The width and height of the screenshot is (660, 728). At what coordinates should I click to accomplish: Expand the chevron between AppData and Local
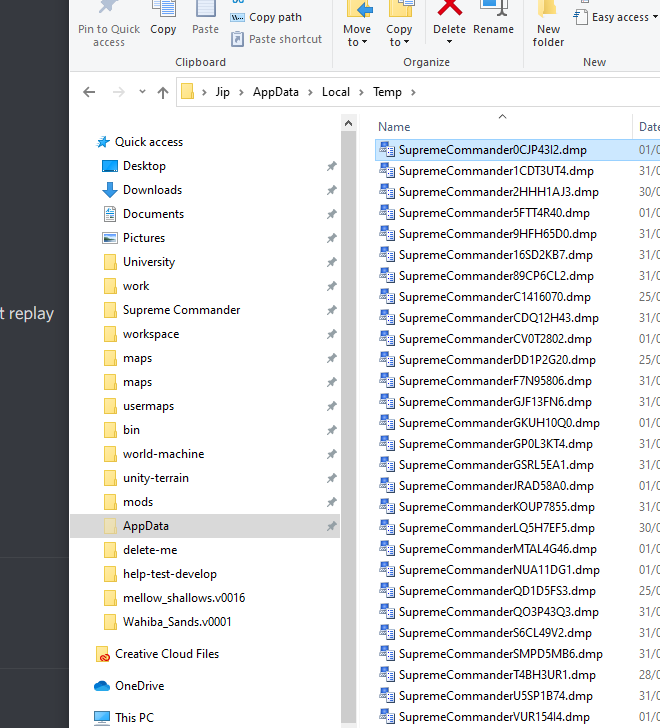click(310, 92)
